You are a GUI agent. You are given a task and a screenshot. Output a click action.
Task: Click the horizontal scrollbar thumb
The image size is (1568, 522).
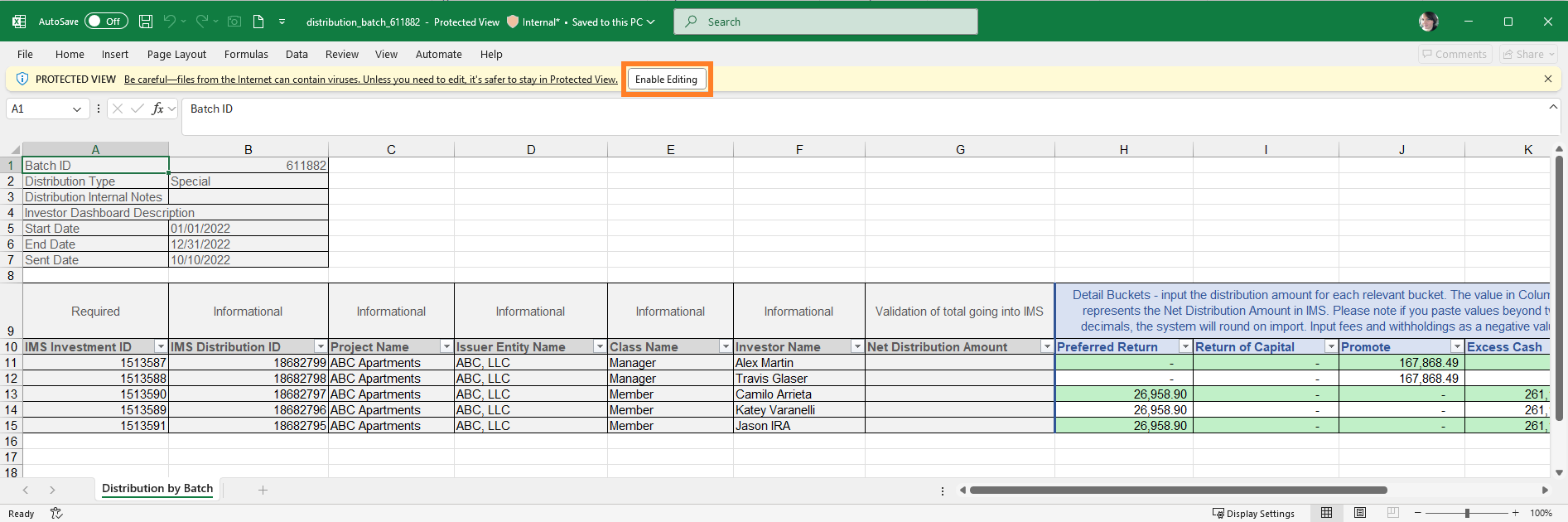[1178, 490]
